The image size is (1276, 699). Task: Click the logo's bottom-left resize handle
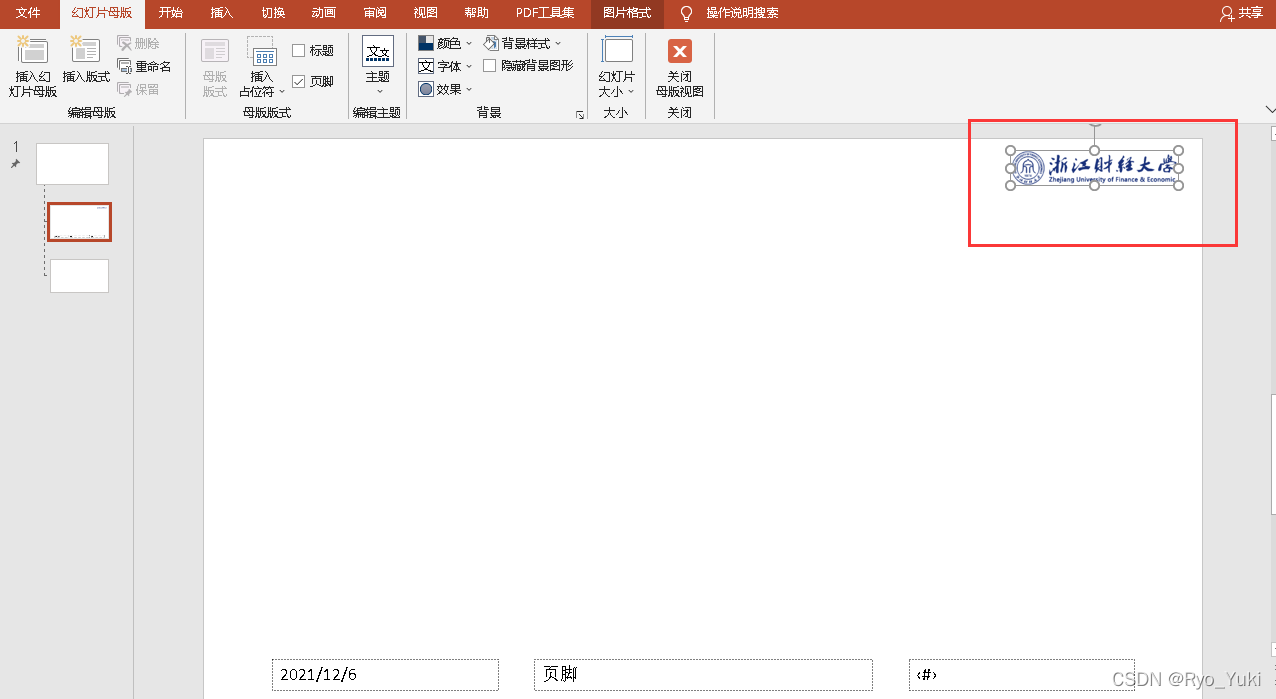pyautogui.click(x=1010, y=186)
